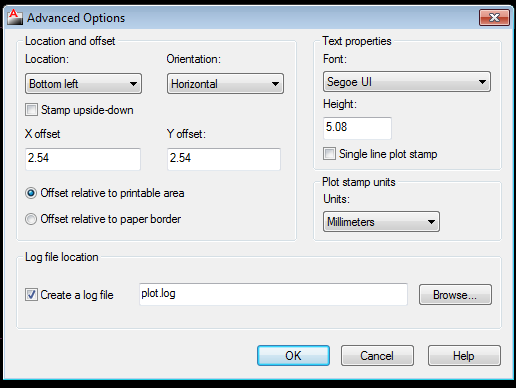Check Single line plot stamp
Viewport: 516px width, 388px height.
pos(329,154)
